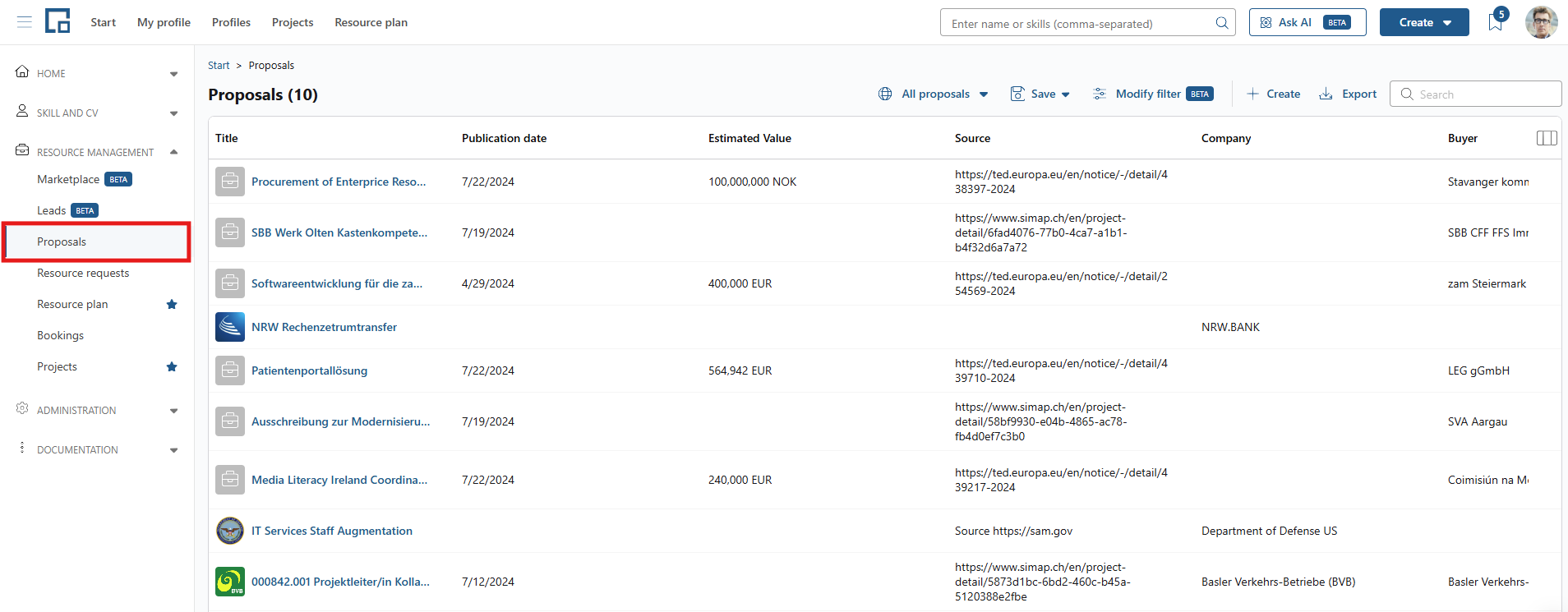Screen dimensions: 1568x612
Task: Click the magnifier icon in skills search
Action: click(x=1222, y=23)
